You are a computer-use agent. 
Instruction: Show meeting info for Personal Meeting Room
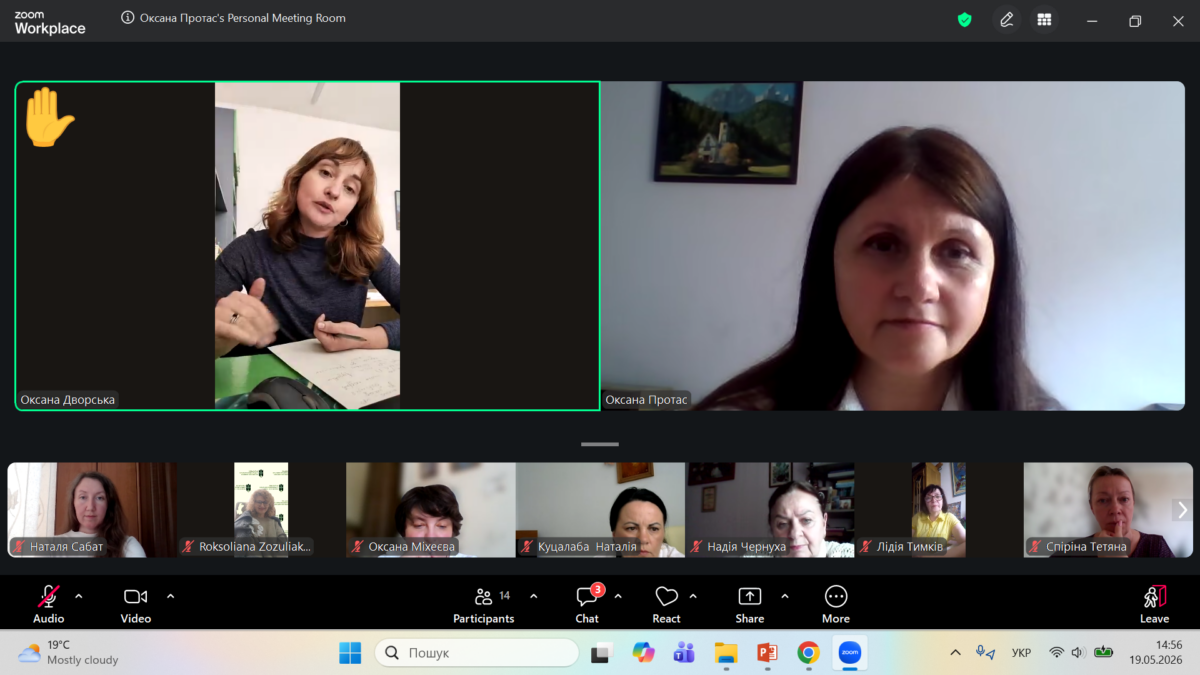click(x=127, y=18)
